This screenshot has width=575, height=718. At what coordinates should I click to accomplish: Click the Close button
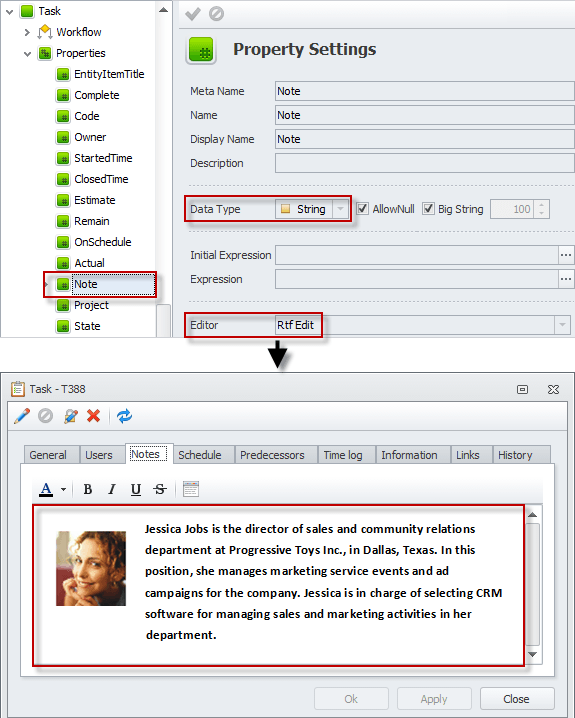(517, 699)
